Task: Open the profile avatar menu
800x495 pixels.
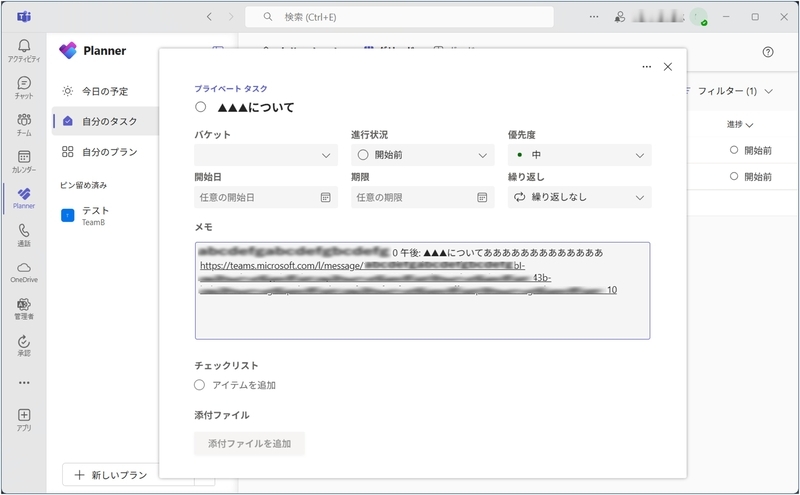Action: (x=698, y=17)
